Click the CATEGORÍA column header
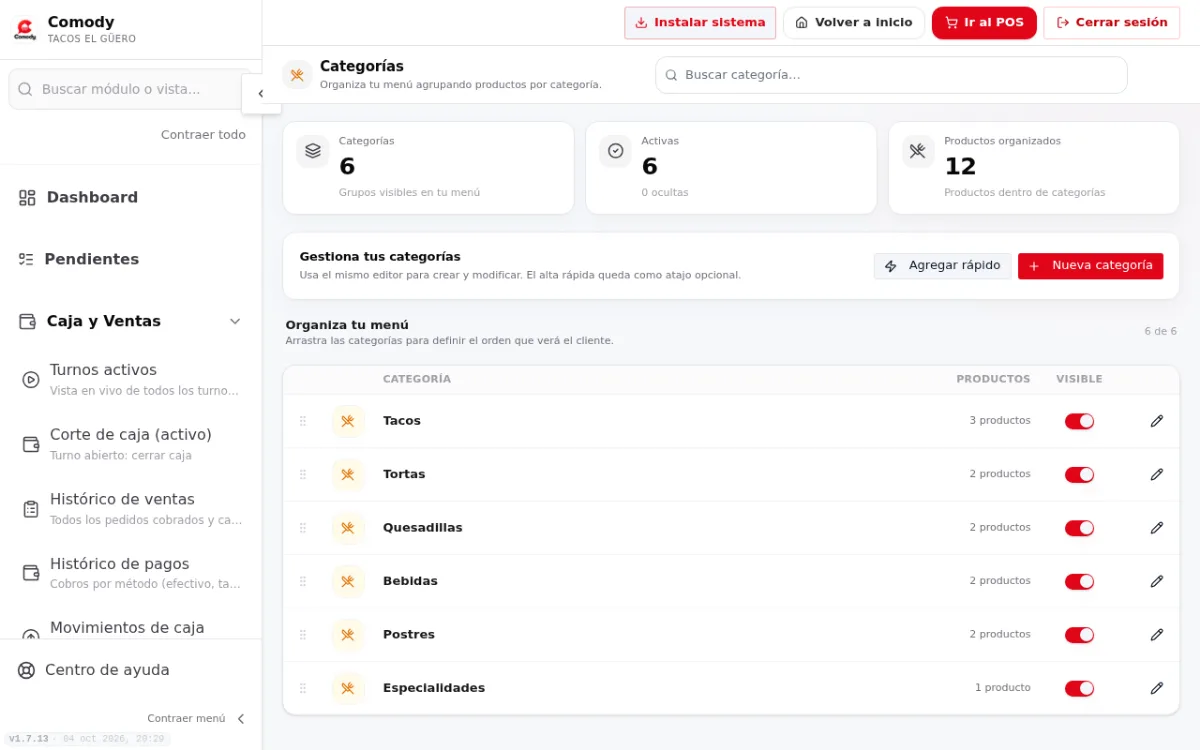 tap(417, 379)
